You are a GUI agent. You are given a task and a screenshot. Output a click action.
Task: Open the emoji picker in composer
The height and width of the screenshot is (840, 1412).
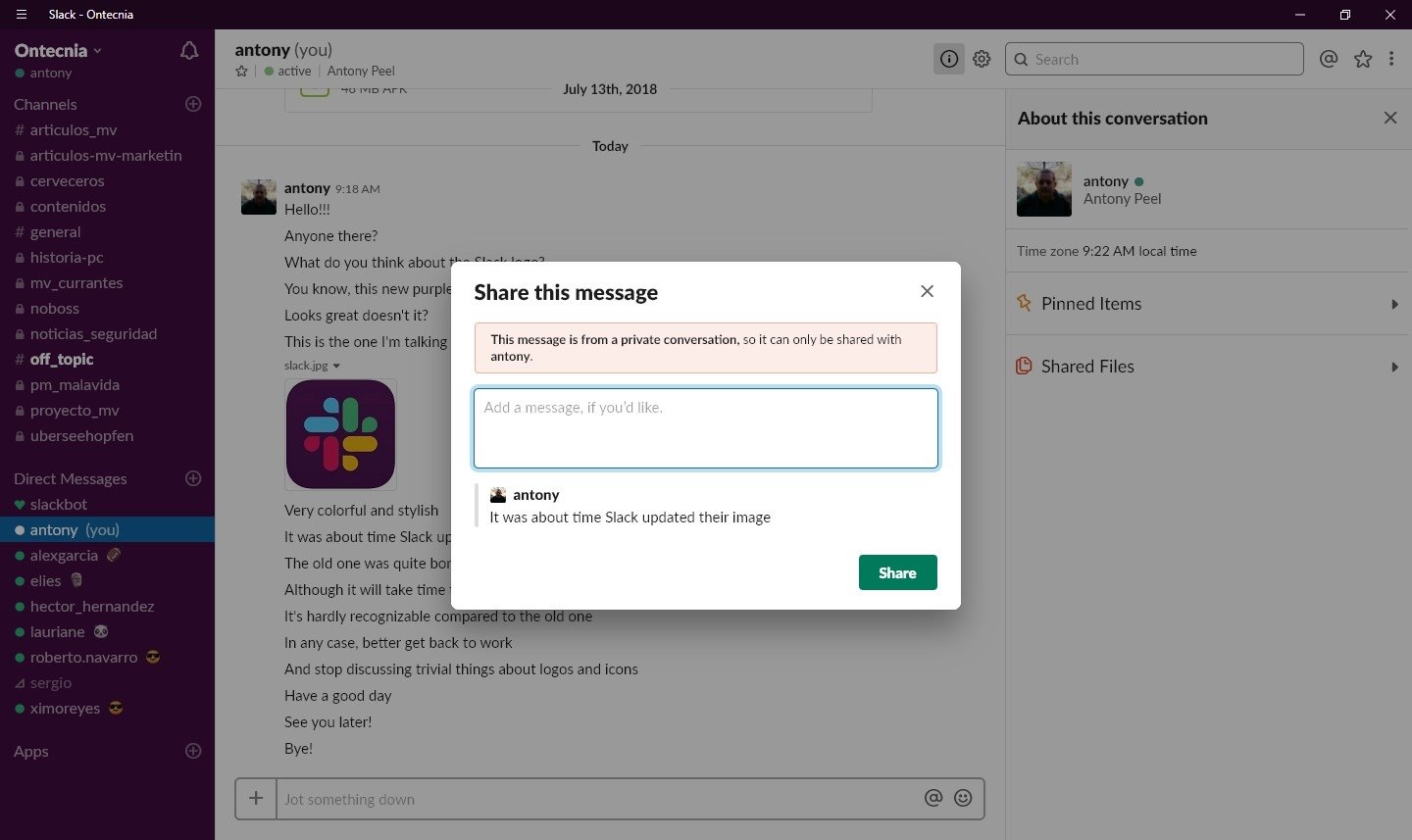click(x=963, y=798)
